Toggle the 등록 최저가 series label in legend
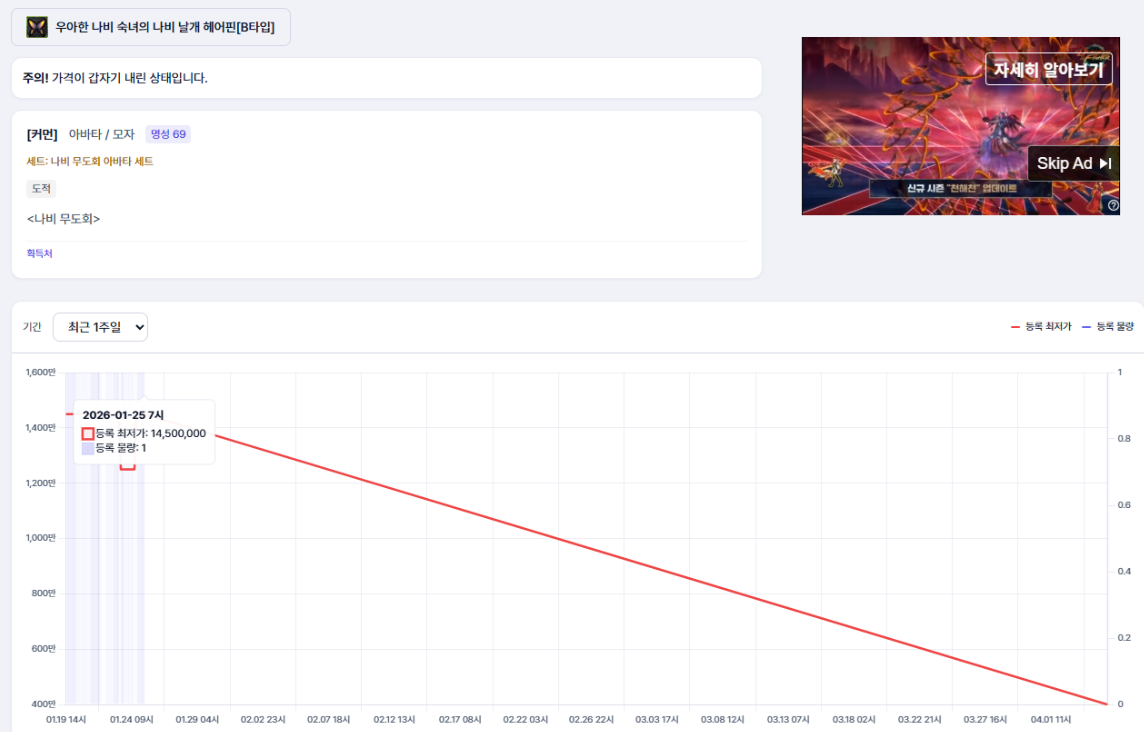The width and height of the screenshot is (1144, 732). point(1047,327)
